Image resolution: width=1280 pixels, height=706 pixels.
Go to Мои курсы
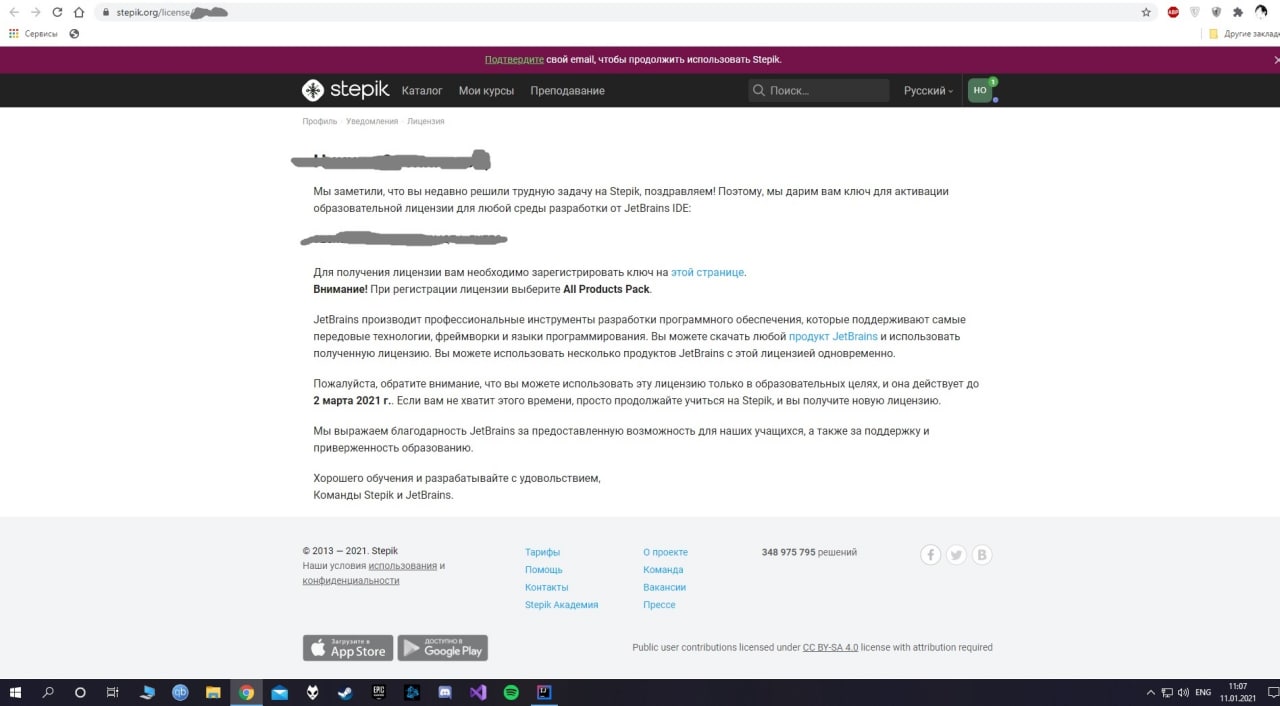(486, 91)
